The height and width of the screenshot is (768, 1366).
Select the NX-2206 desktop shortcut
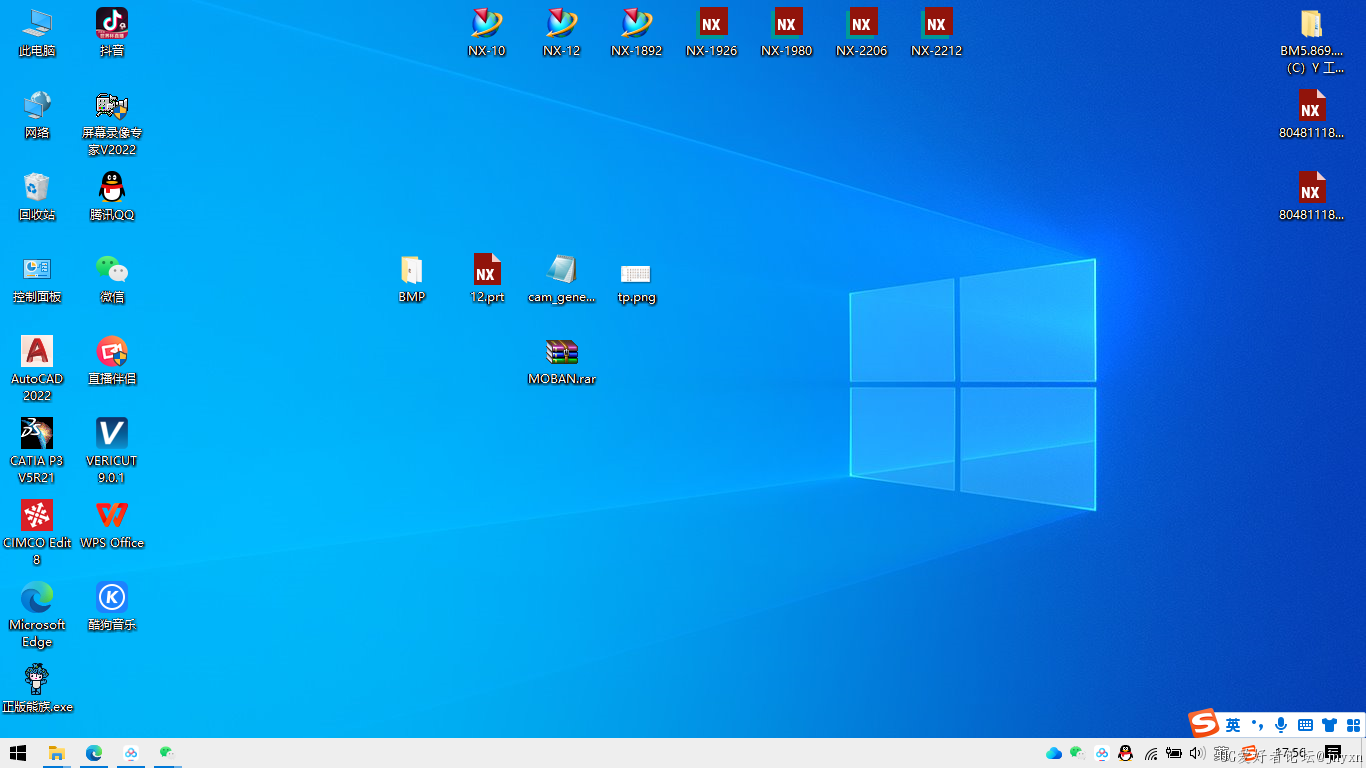tap(862, 33)
